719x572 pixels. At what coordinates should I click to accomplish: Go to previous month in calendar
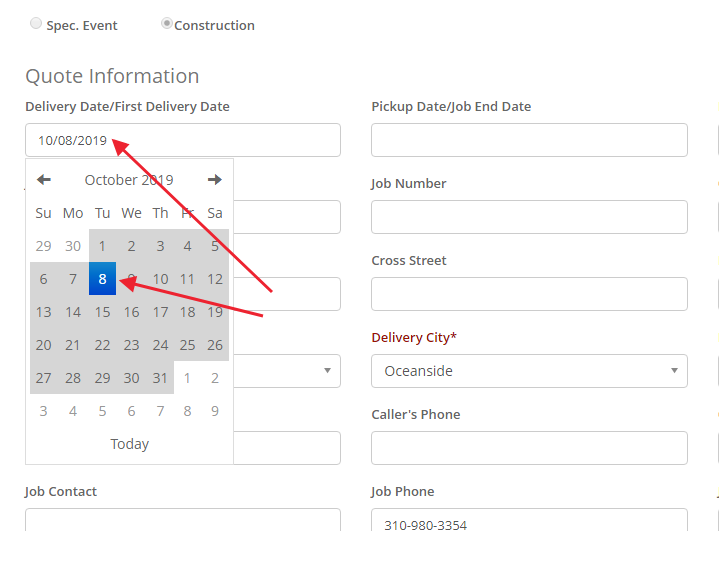tap(44, 179)
